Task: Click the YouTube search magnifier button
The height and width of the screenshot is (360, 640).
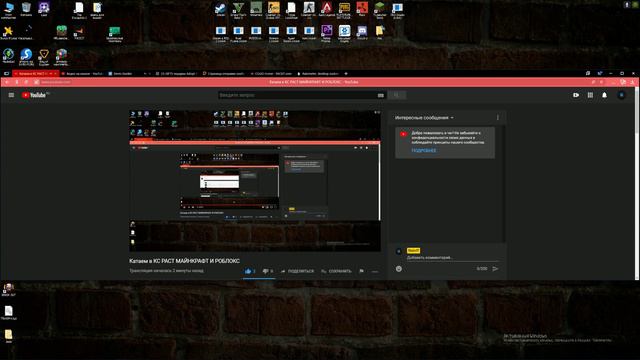Action: (396, 95)
